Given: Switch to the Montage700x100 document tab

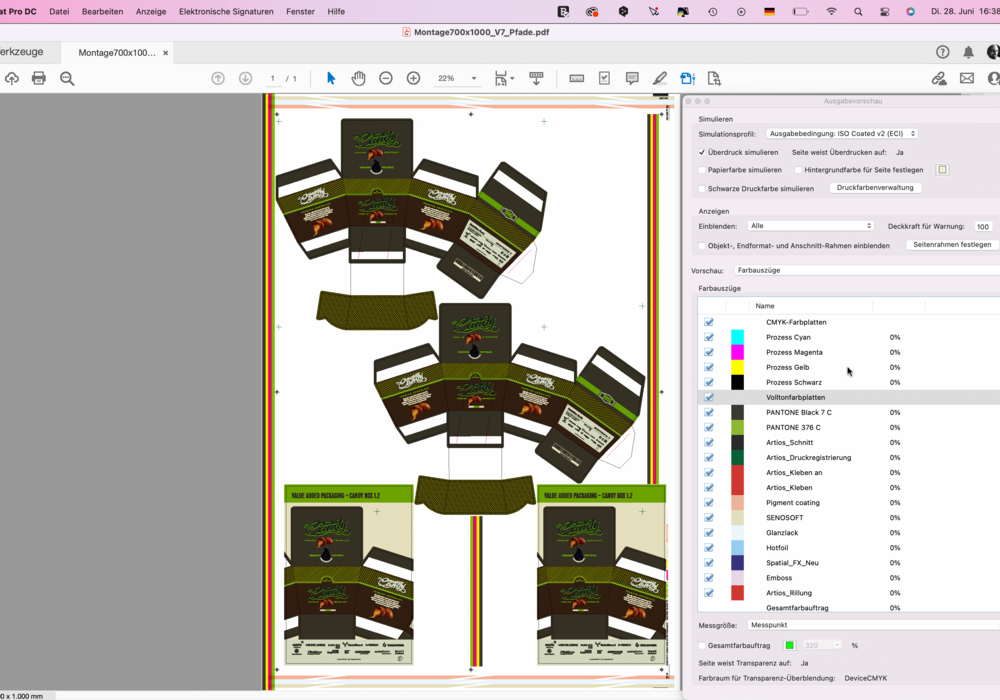Looking at the screenshot, I should [117, 53].
